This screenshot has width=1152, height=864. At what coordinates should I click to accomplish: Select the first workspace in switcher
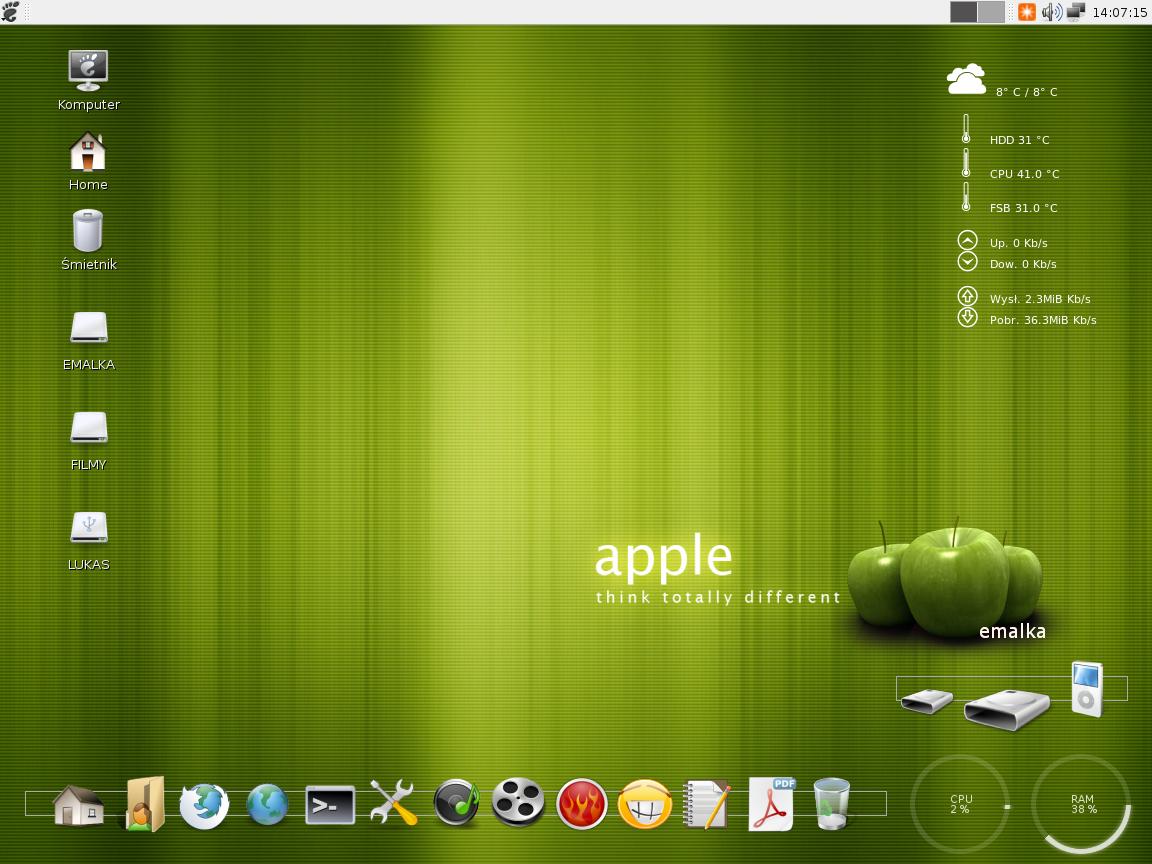click(963, 12)
